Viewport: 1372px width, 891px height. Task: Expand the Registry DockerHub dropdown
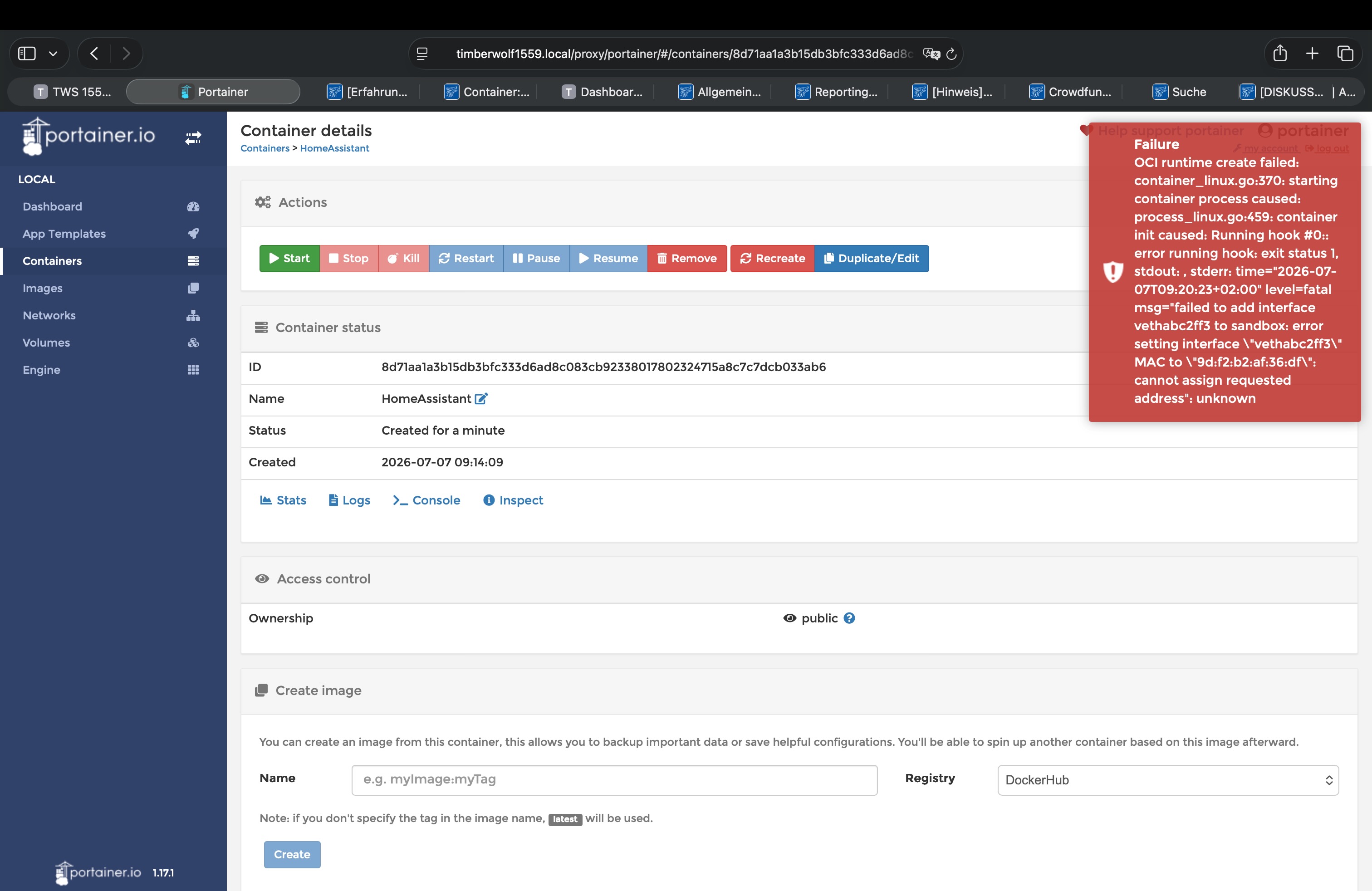(1168, 780)
